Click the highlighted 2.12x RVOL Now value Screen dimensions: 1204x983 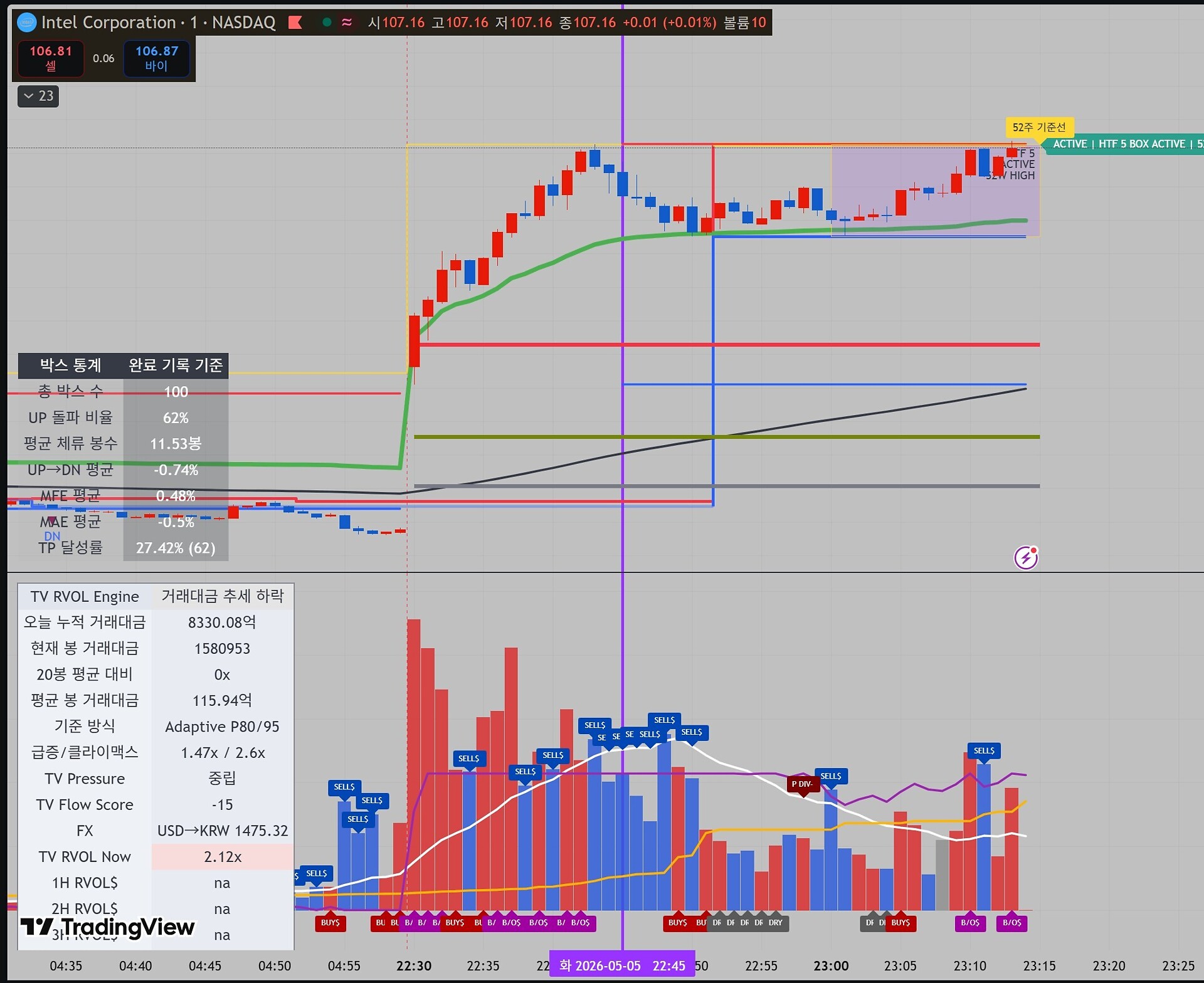pos(223,857)
